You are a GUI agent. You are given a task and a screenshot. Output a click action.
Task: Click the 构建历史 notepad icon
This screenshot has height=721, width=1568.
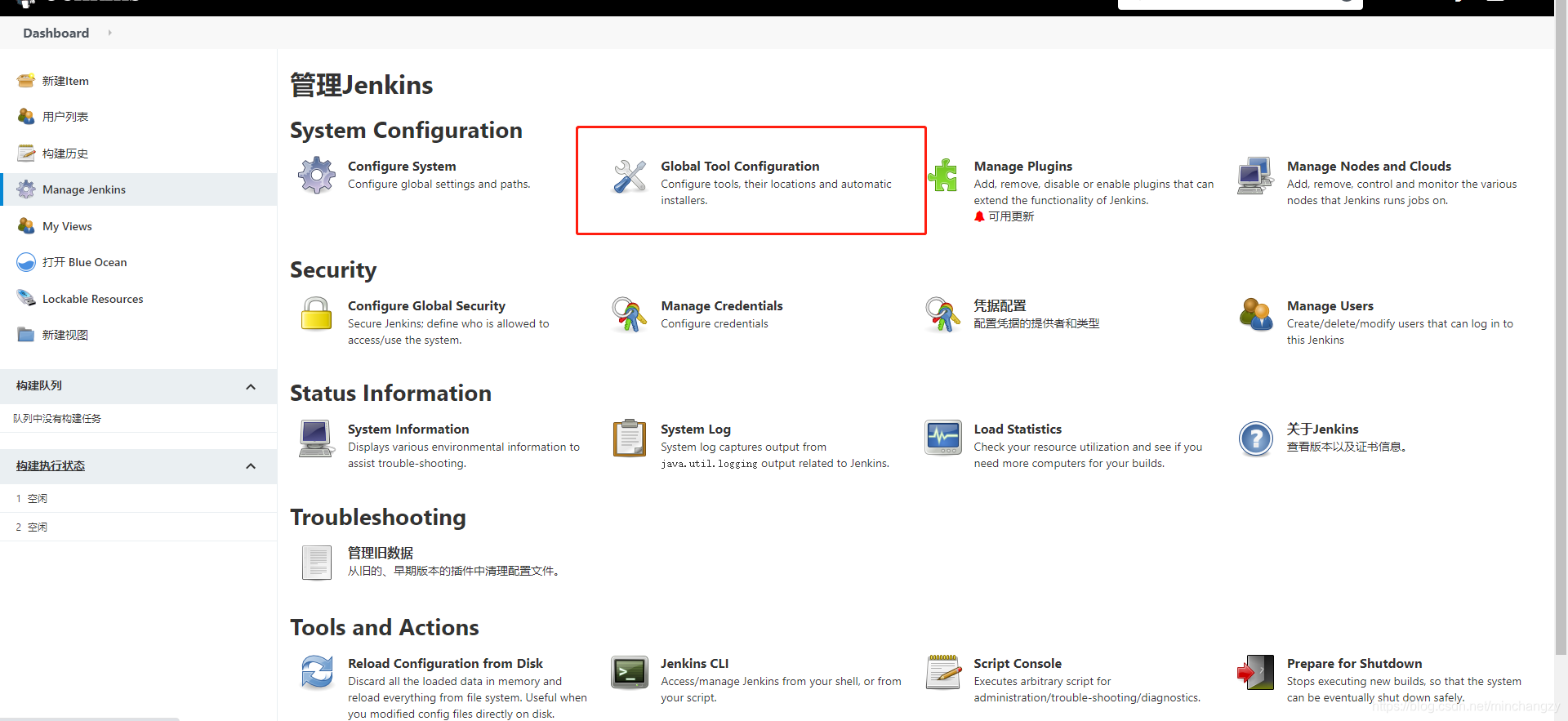pyautogui.click(x=26, y=153)
